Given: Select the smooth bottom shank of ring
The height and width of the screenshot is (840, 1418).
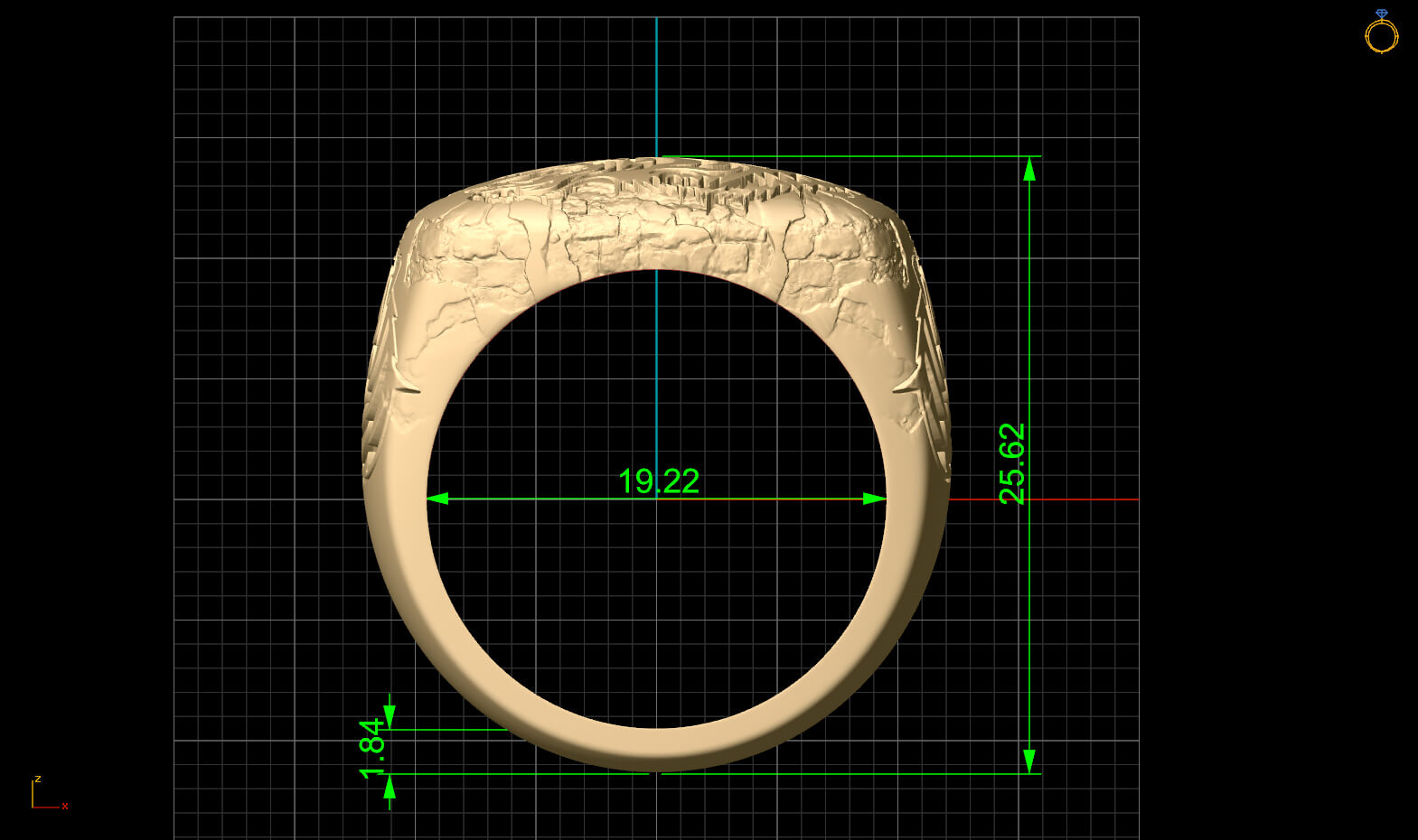Looking at the screenshot, I should click(x=656, y=749).
